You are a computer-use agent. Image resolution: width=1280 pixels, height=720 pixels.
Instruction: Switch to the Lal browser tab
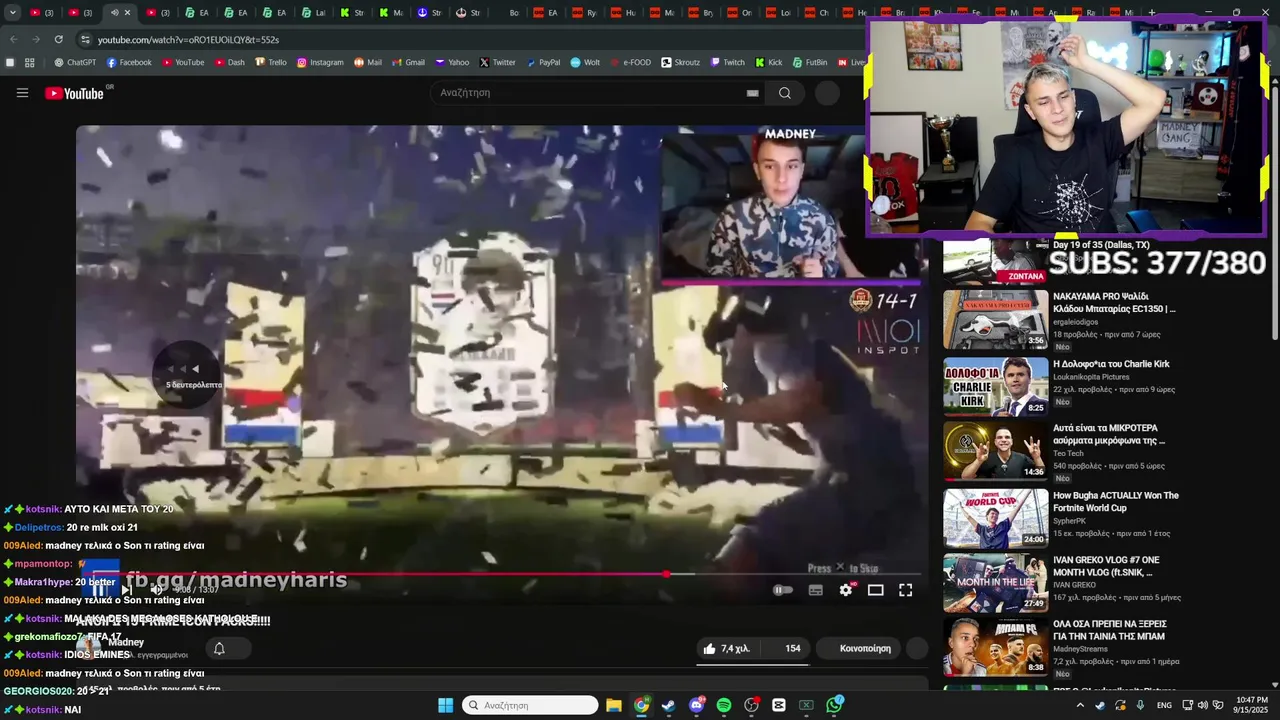point(312,13)
